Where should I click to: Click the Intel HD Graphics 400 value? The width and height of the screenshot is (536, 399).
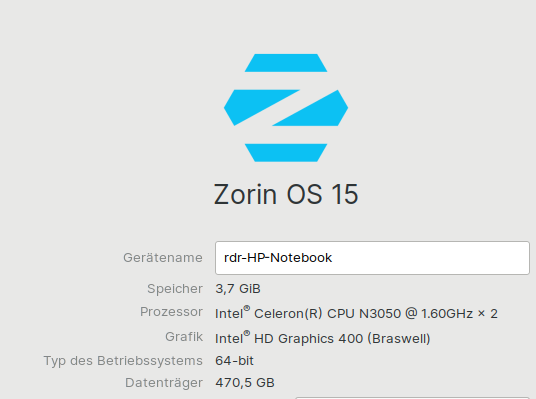click(x=289, y=338)
